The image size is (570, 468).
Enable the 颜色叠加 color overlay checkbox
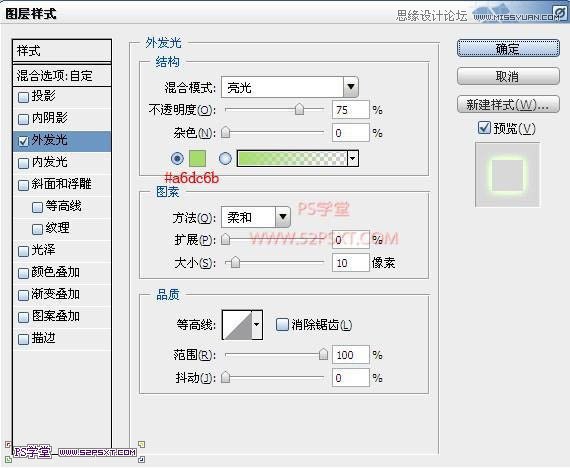click(x=23, y=273)
